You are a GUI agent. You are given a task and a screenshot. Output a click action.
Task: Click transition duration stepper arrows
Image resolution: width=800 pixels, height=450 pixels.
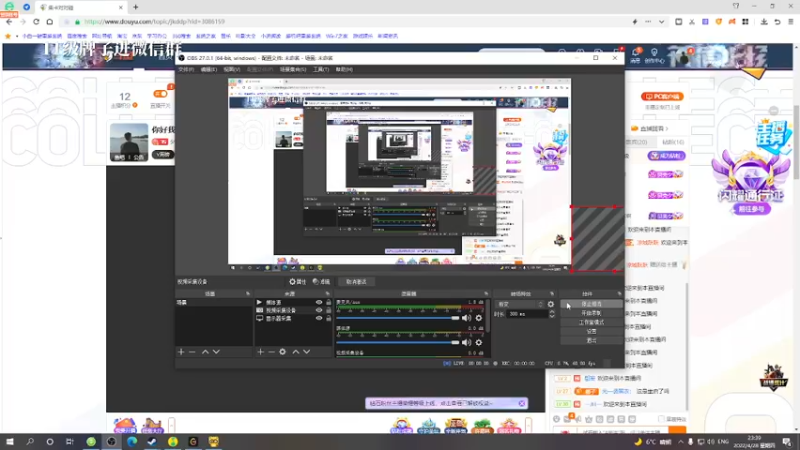tap(552, 314)
